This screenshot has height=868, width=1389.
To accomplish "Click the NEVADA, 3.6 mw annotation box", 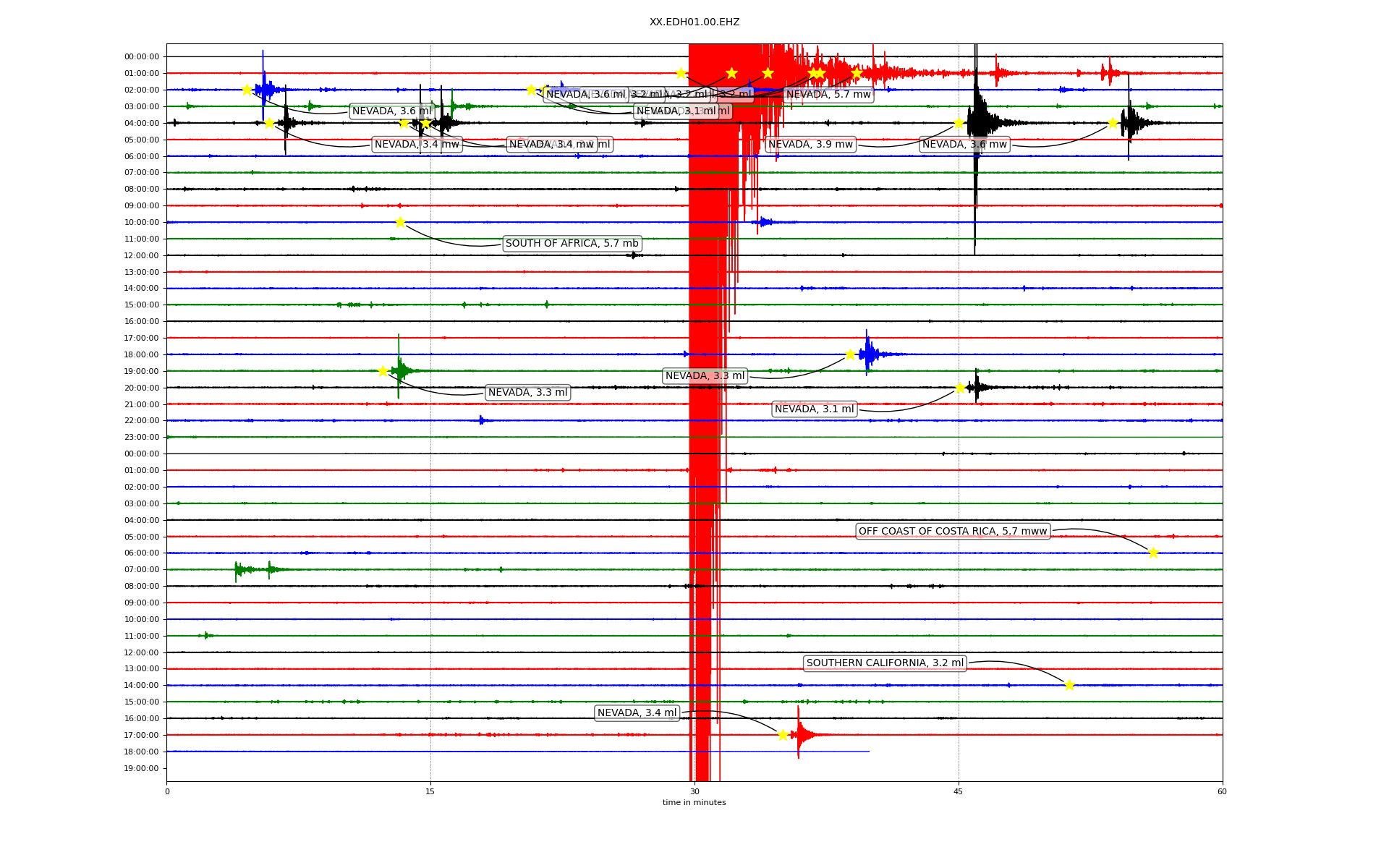I will 964,144.
